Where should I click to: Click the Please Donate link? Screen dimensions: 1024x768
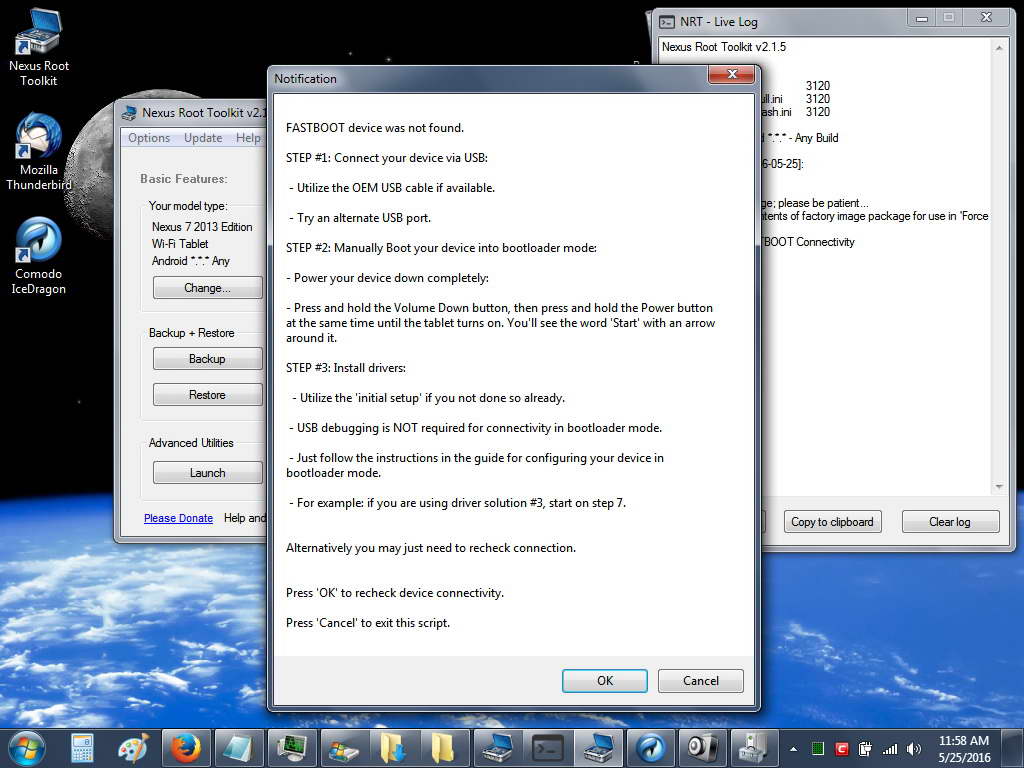[x=178, y=518]
